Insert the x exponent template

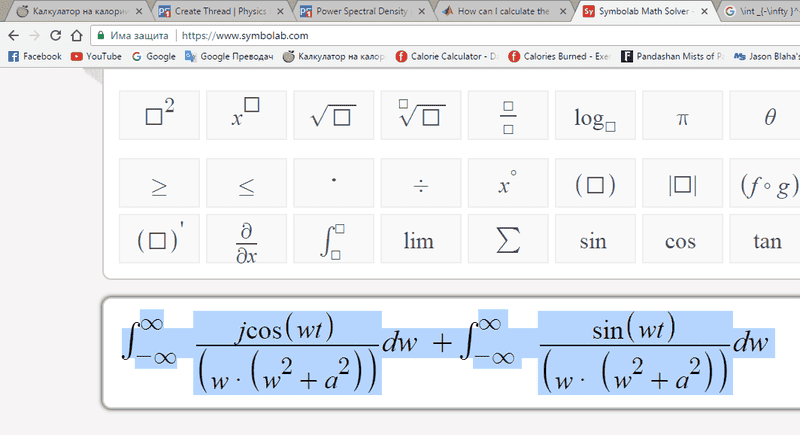tap(247, 116)
